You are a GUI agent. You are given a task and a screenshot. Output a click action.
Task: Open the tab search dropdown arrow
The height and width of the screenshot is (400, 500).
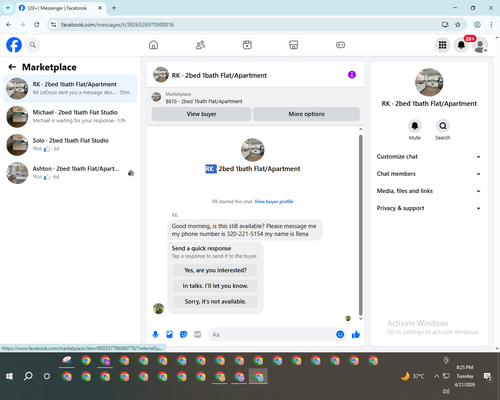click(x=8, y=8)
